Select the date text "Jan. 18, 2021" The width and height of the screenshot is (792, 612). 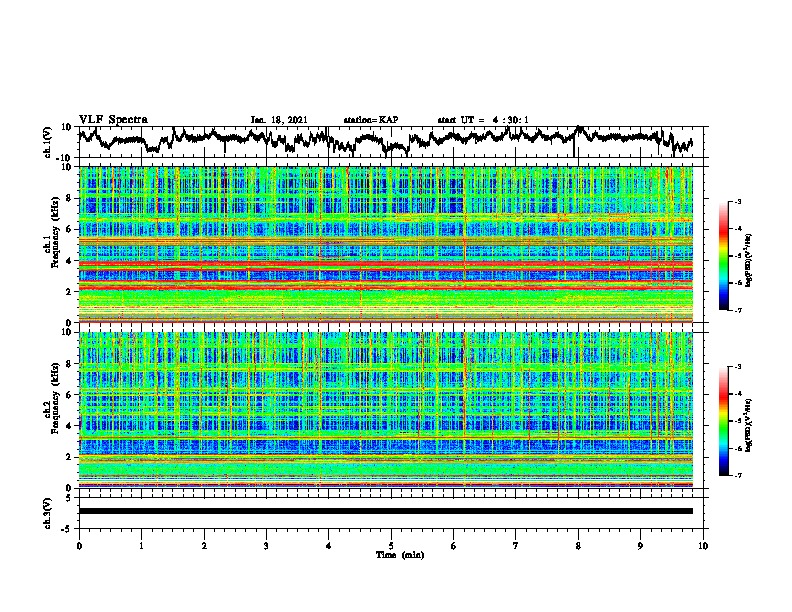pyautogui.click(x=279, y=120)
